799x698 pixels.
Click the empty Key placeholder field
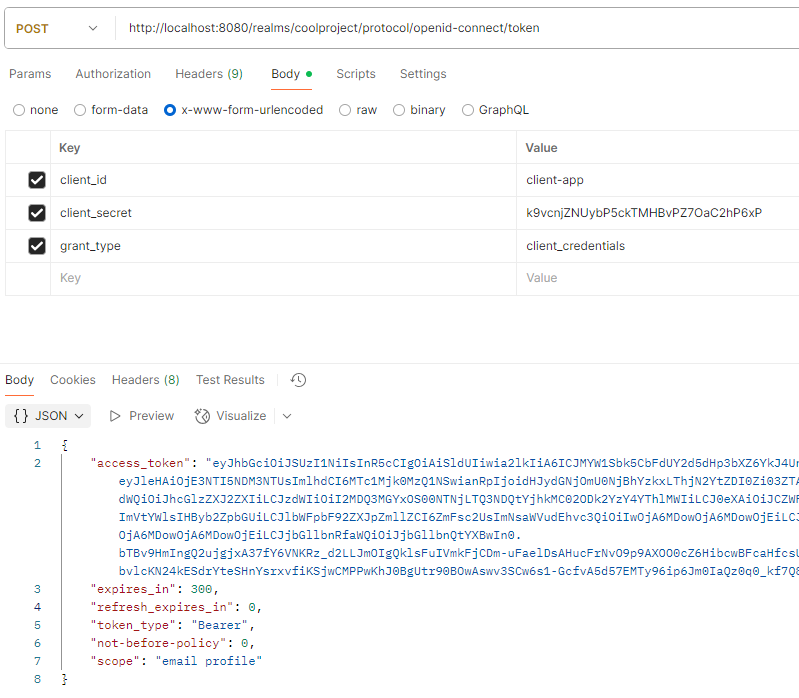click(x=283, y=278)
